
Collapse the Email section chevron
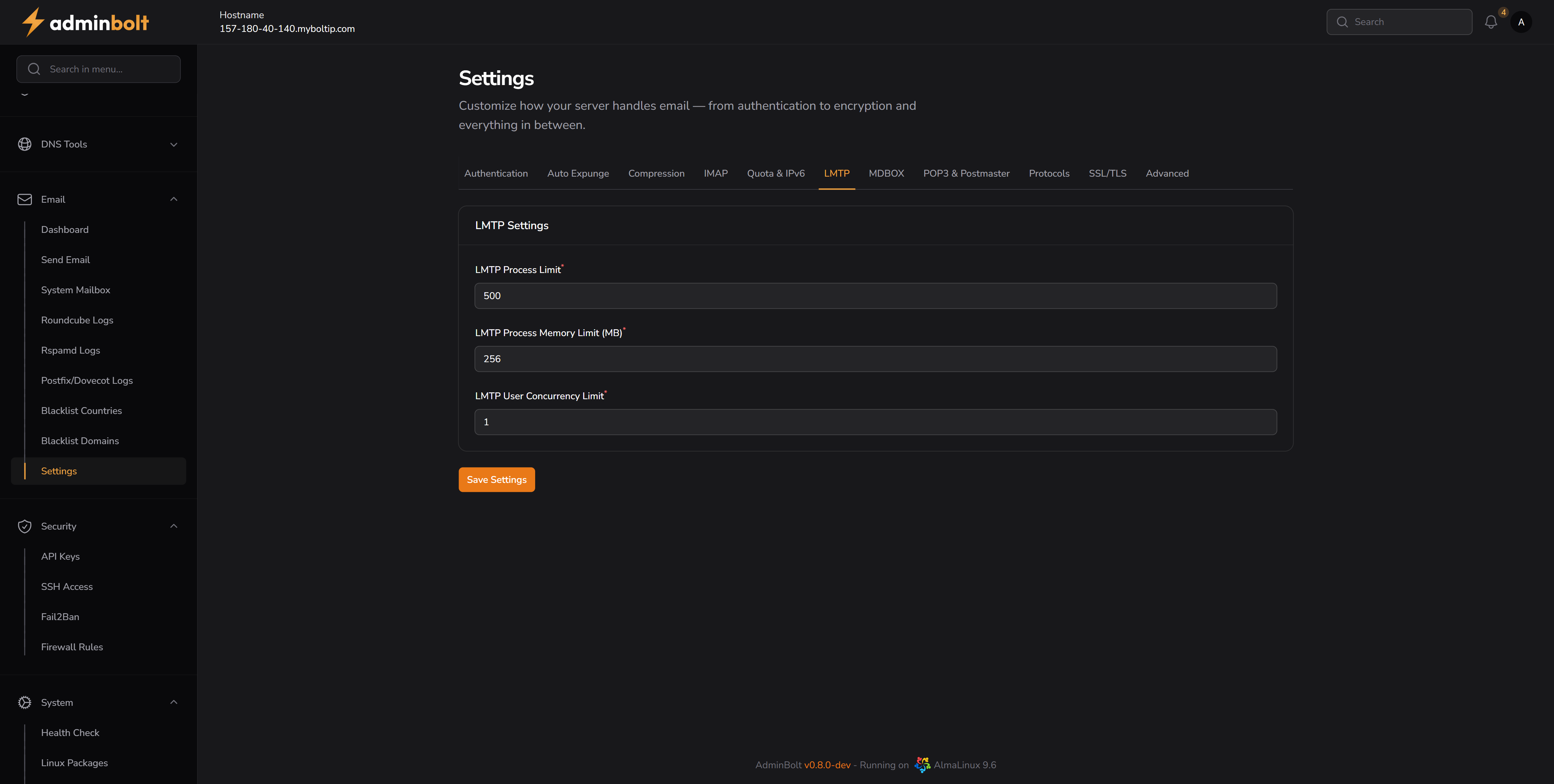(x=174, y=200)
